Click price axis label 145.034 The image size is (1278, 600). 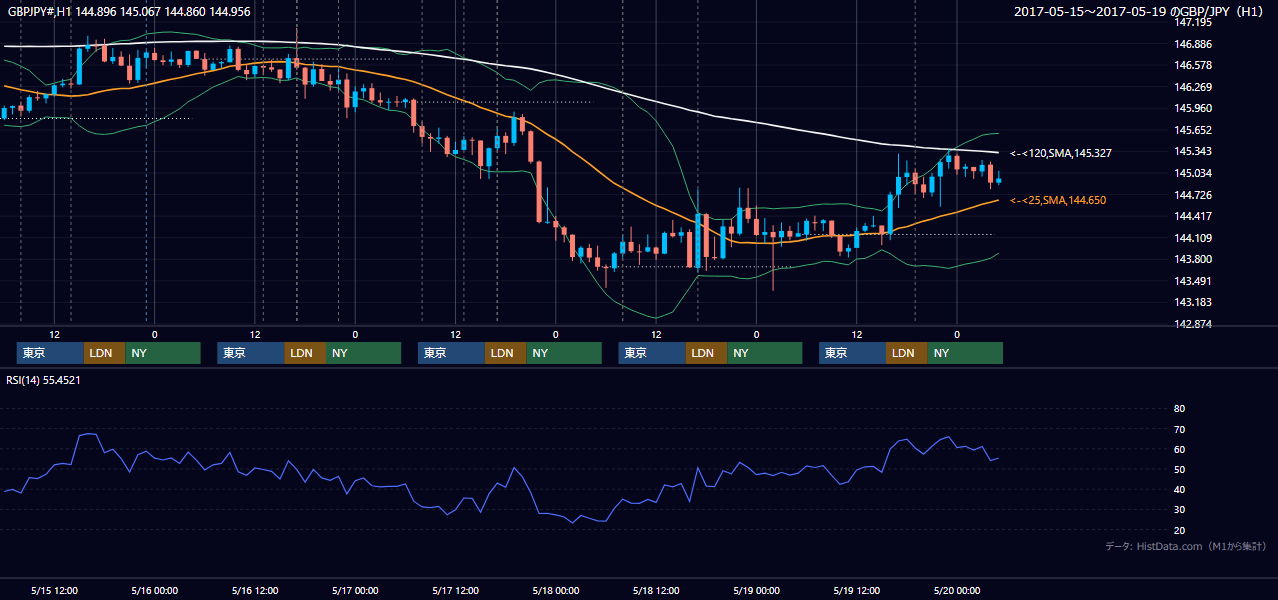[x=1192, y=173]
